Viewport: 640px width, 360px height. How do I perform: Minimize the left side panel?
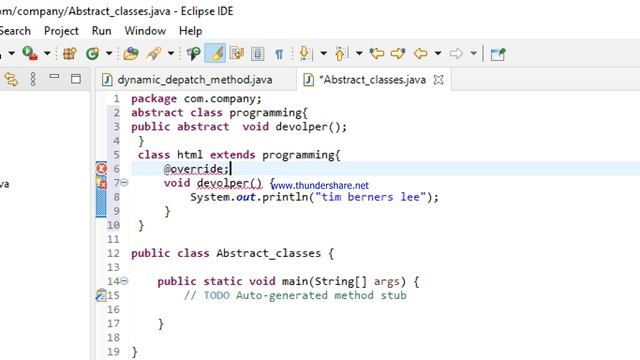[54, 76]
